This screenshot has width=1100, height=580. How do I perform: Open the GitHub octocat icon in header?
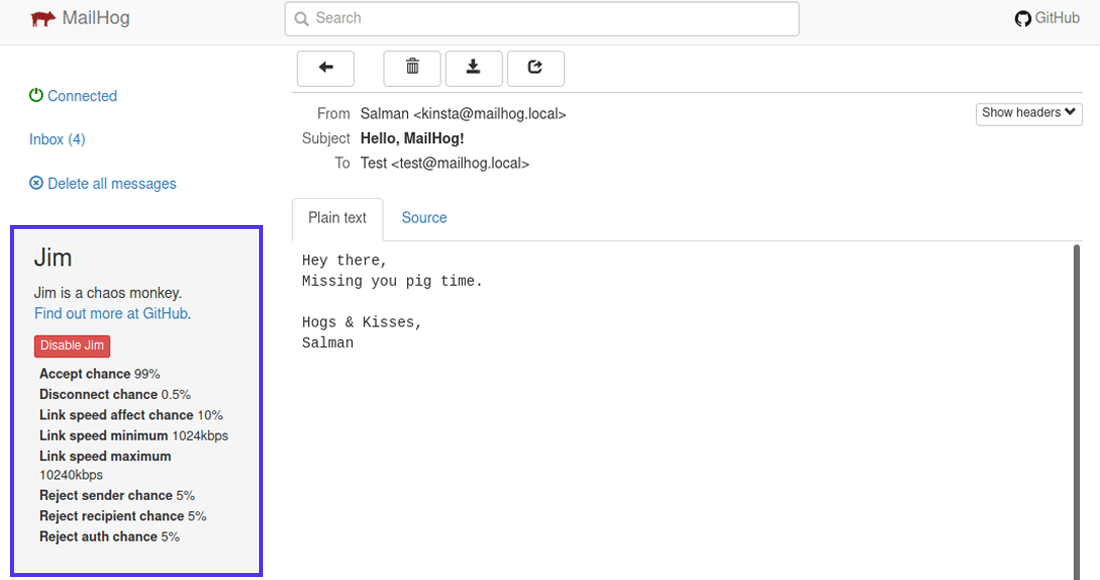coord(1022,18)
